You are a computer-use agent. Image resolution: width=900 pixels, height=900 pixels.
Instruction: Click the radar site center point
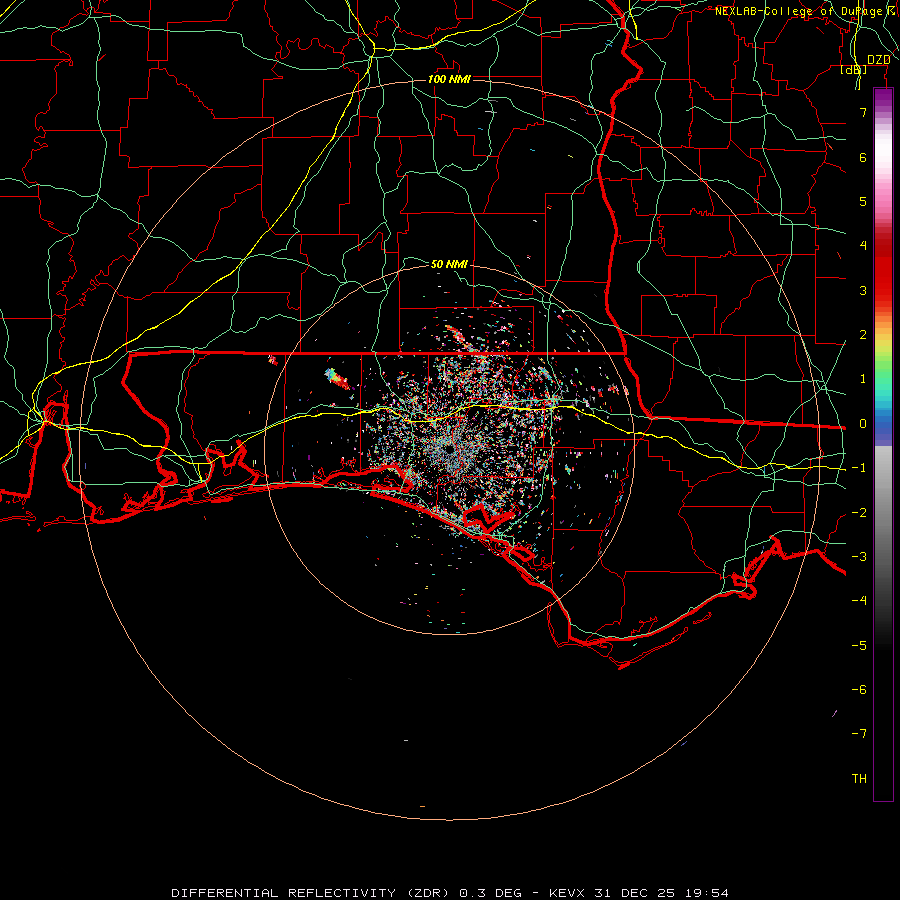coord(449,450)
